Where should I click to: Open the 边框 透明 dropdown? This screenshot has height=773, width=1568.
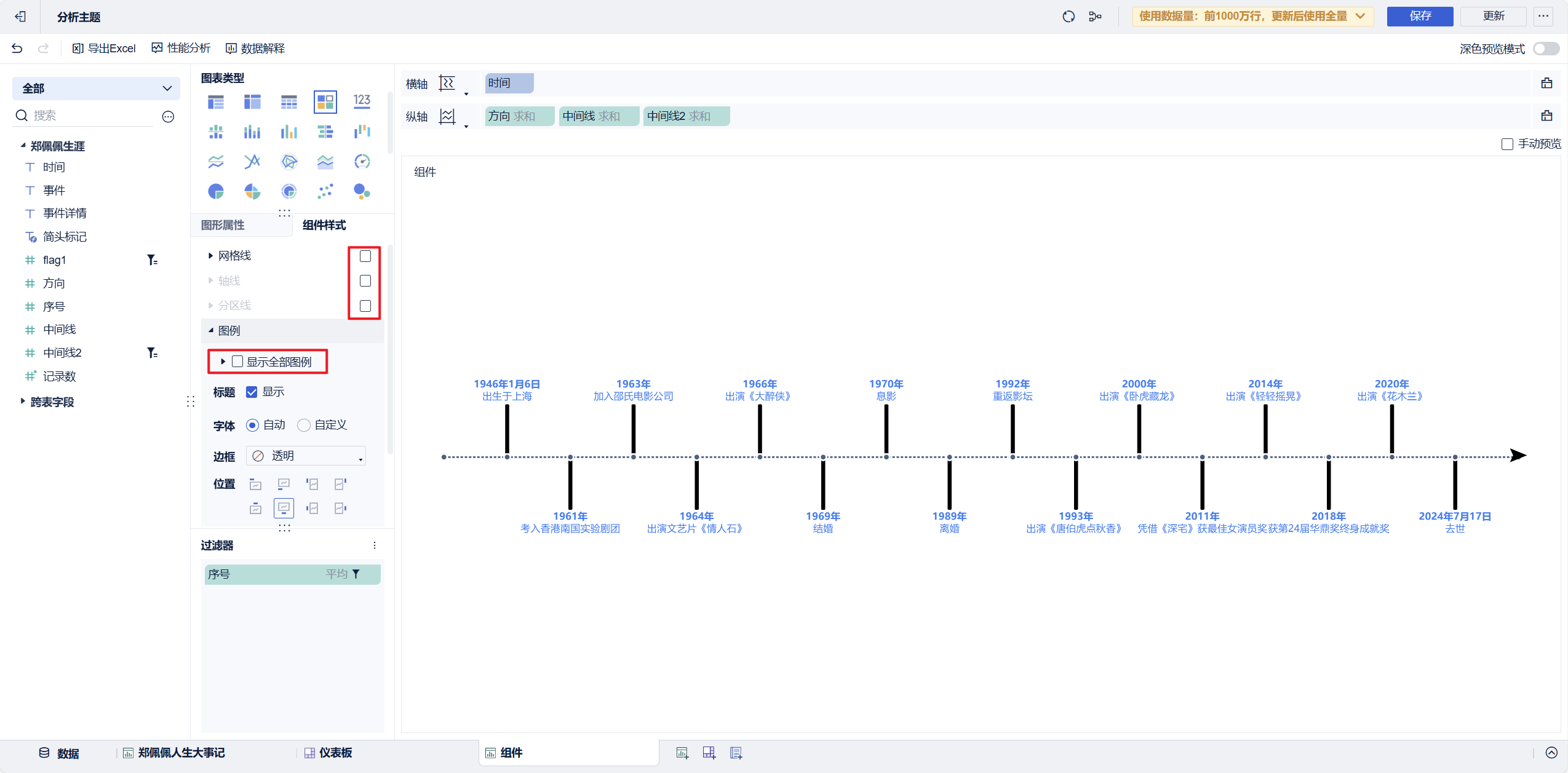point(306,456)
